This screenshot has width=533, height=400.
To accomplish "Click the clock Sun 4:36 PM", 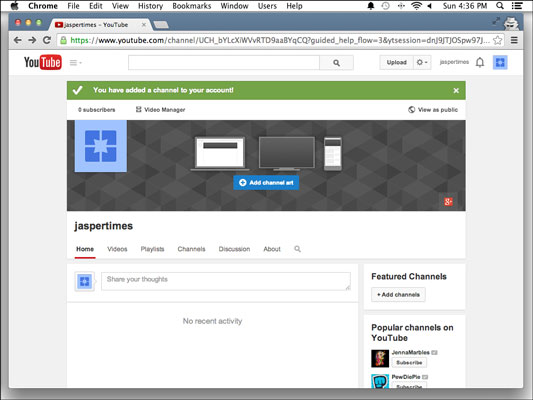I will (465, 6).
